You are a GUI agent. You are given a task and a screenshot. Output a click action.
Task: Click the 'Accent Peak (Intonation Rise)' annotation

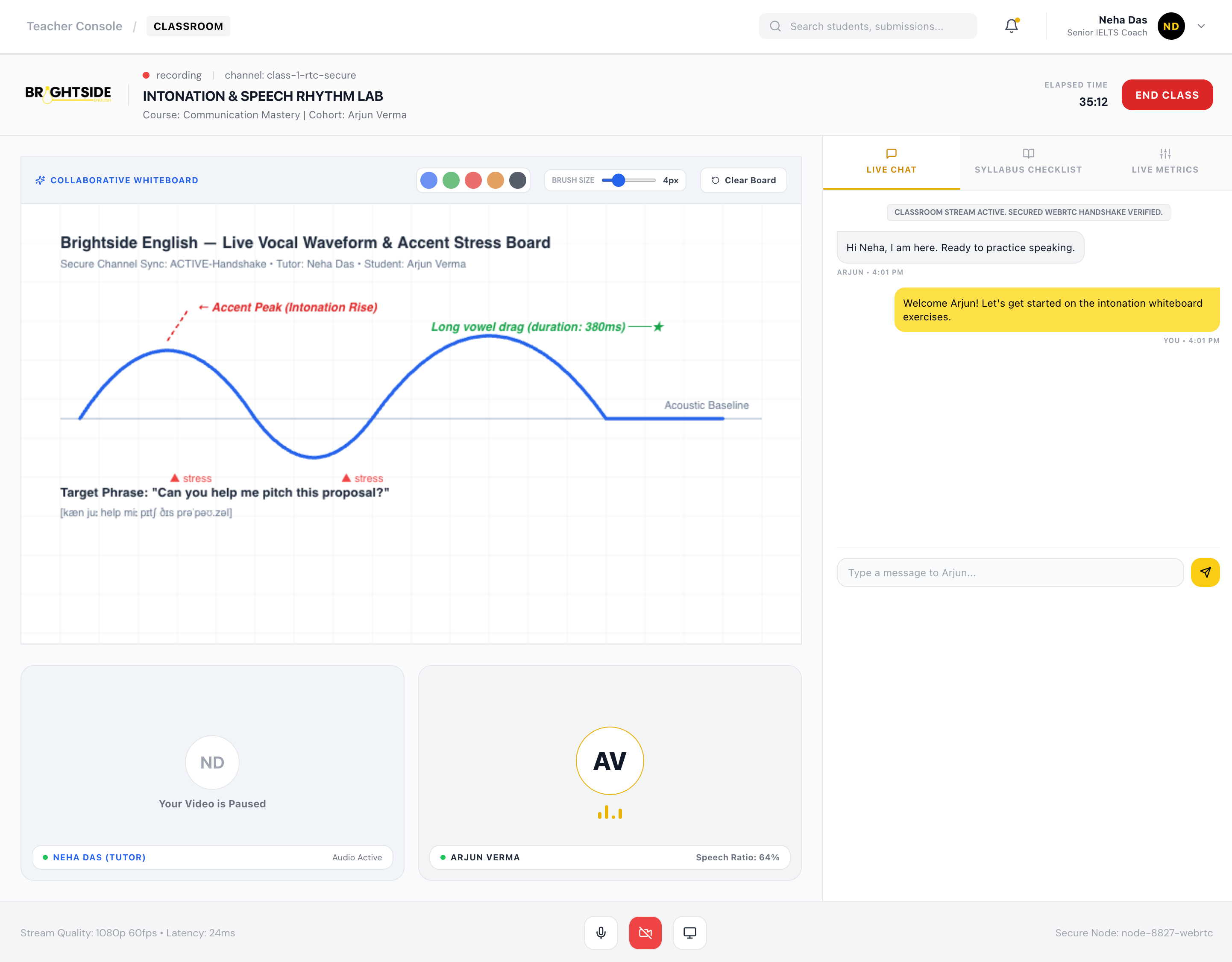[x=287, y=307]
